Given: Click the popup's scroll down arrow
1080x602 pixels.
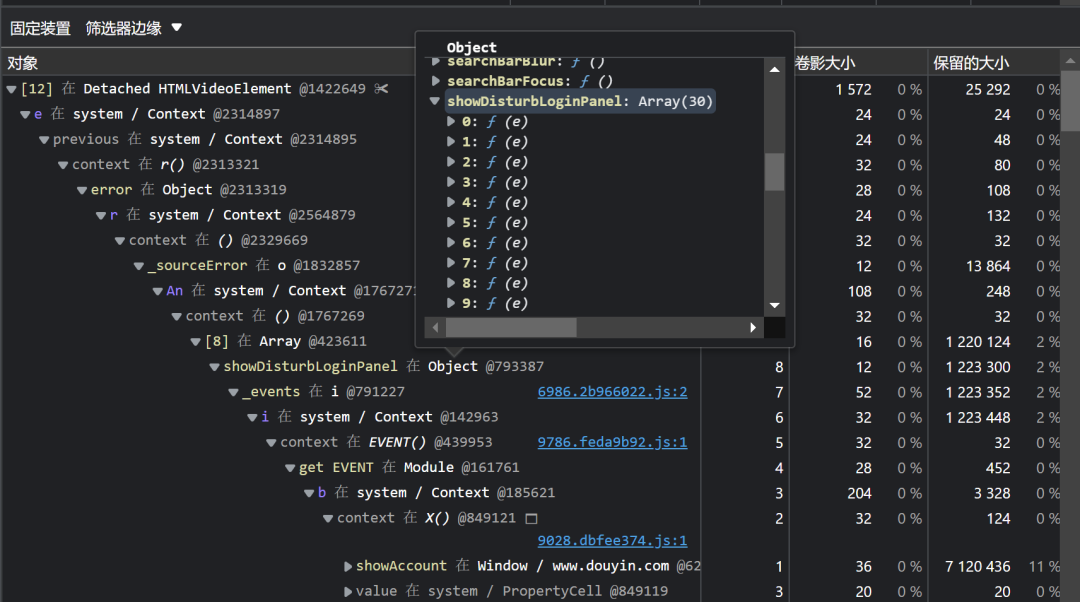Looking at the screenshot, I should [x=775, y=305].
